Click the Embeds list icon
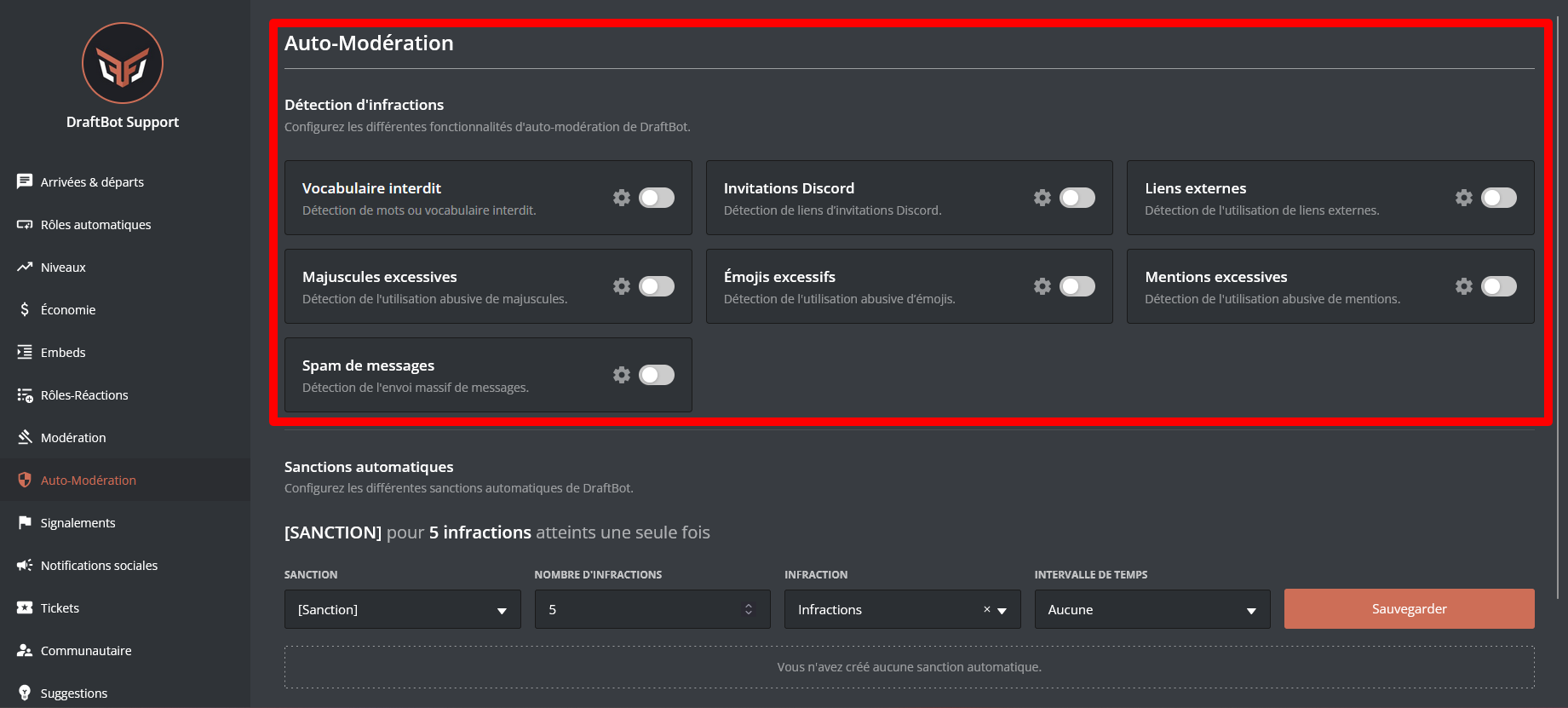 pyautogui.click(x=25, y=352)
